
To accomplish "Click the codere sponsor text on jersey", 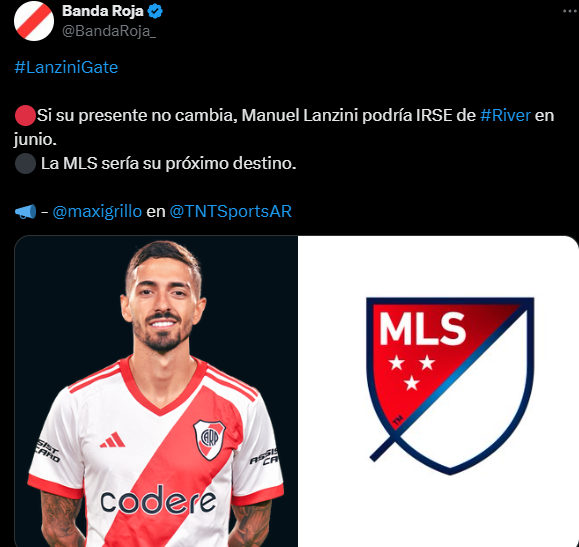I will (158, 500).
